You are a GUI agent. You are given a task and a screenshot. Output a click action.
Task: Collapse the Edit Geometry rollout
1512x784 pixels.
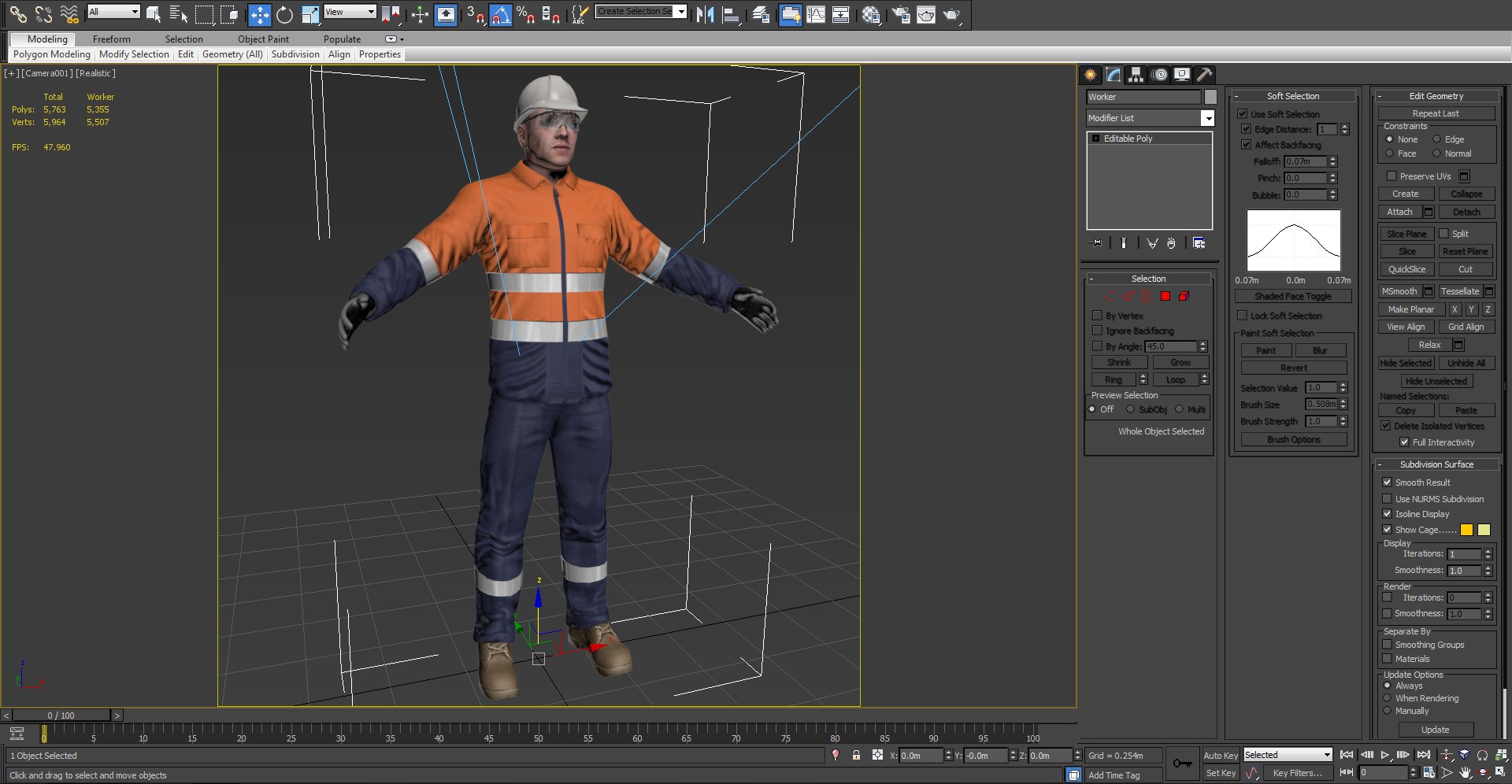coord(1436,96)
